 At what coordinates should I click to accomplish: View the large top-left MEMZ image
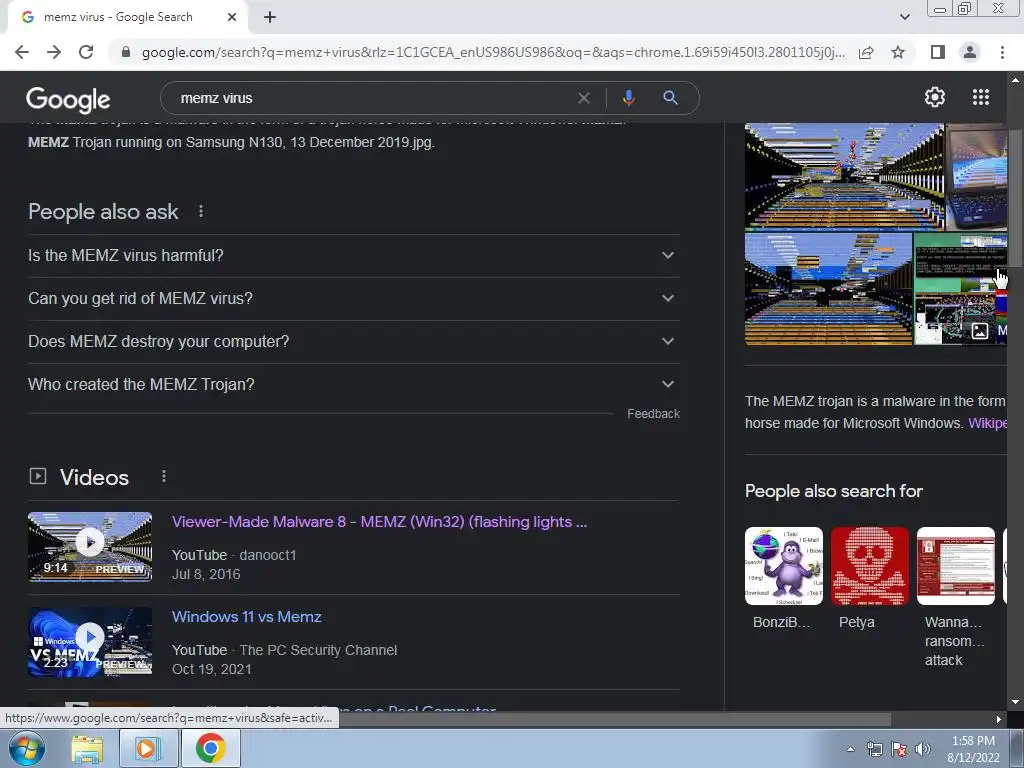[x=844, y=176]
